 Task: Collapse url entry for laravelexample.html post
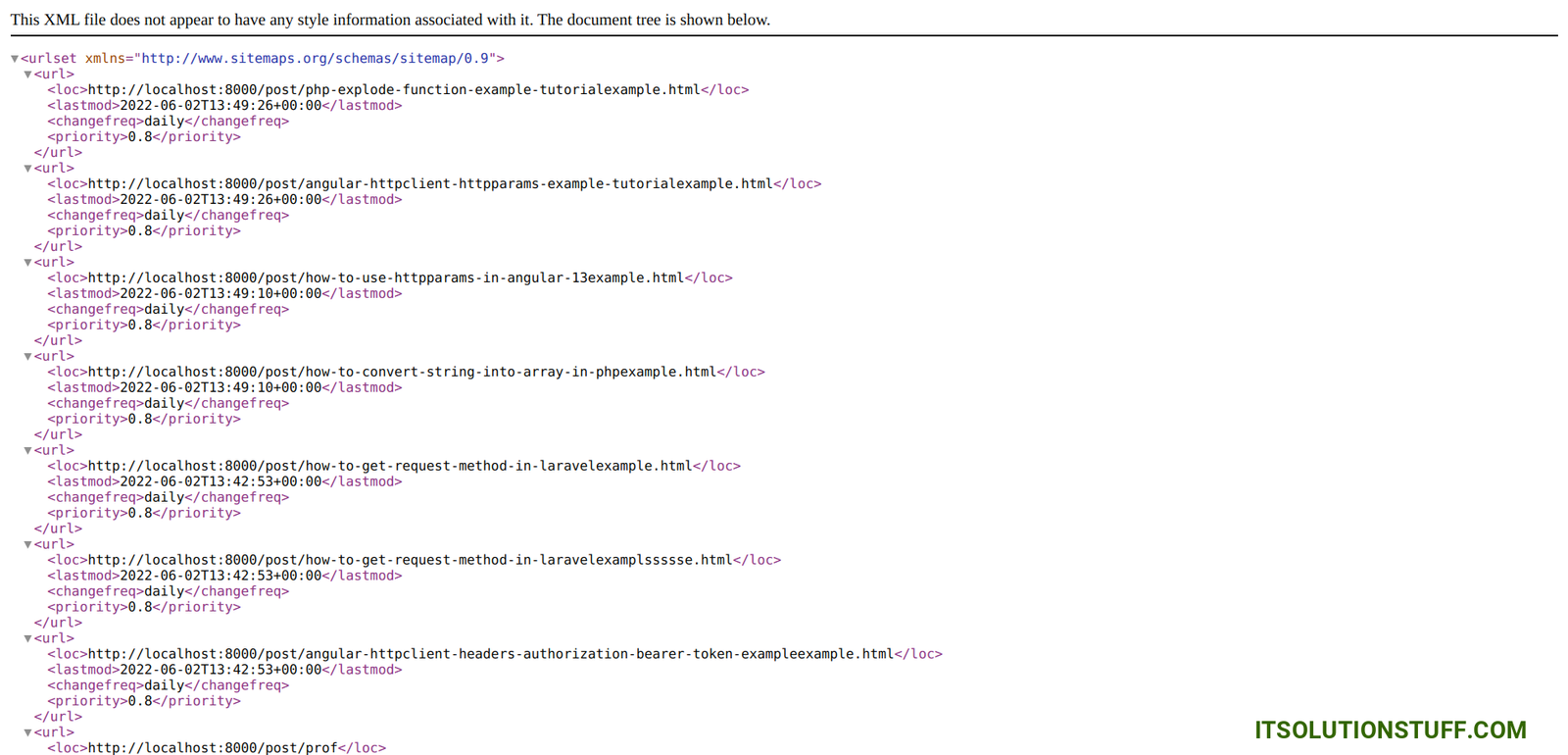(x=28, y=451)
